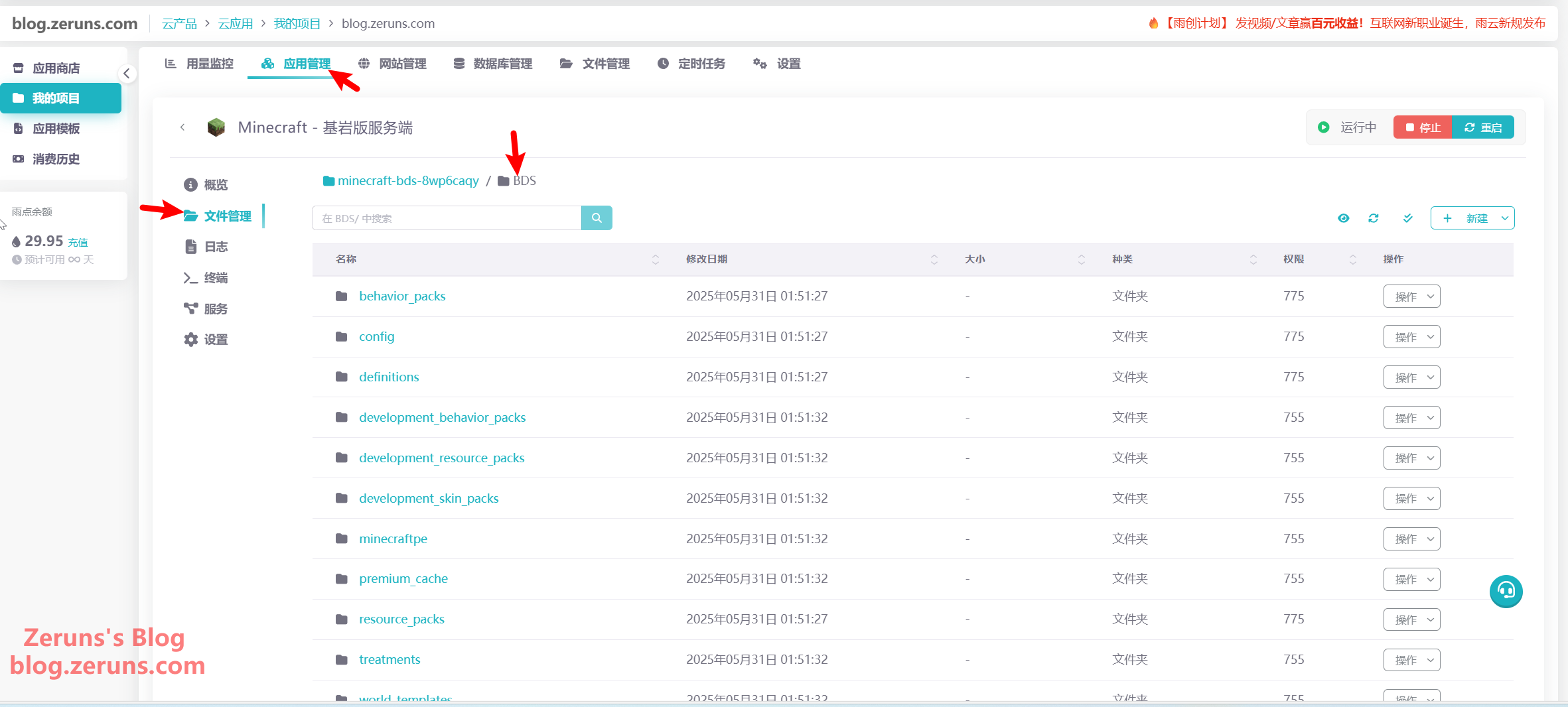Open the customer support headset chat
Screen dimensions: 1568x707
(1506, 591)
